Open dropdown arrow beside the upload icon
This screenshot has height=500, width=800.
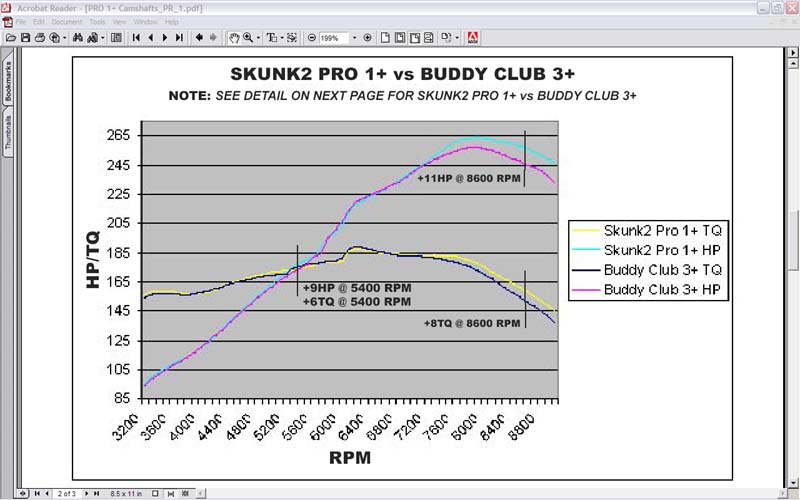[x=64, y=38]
